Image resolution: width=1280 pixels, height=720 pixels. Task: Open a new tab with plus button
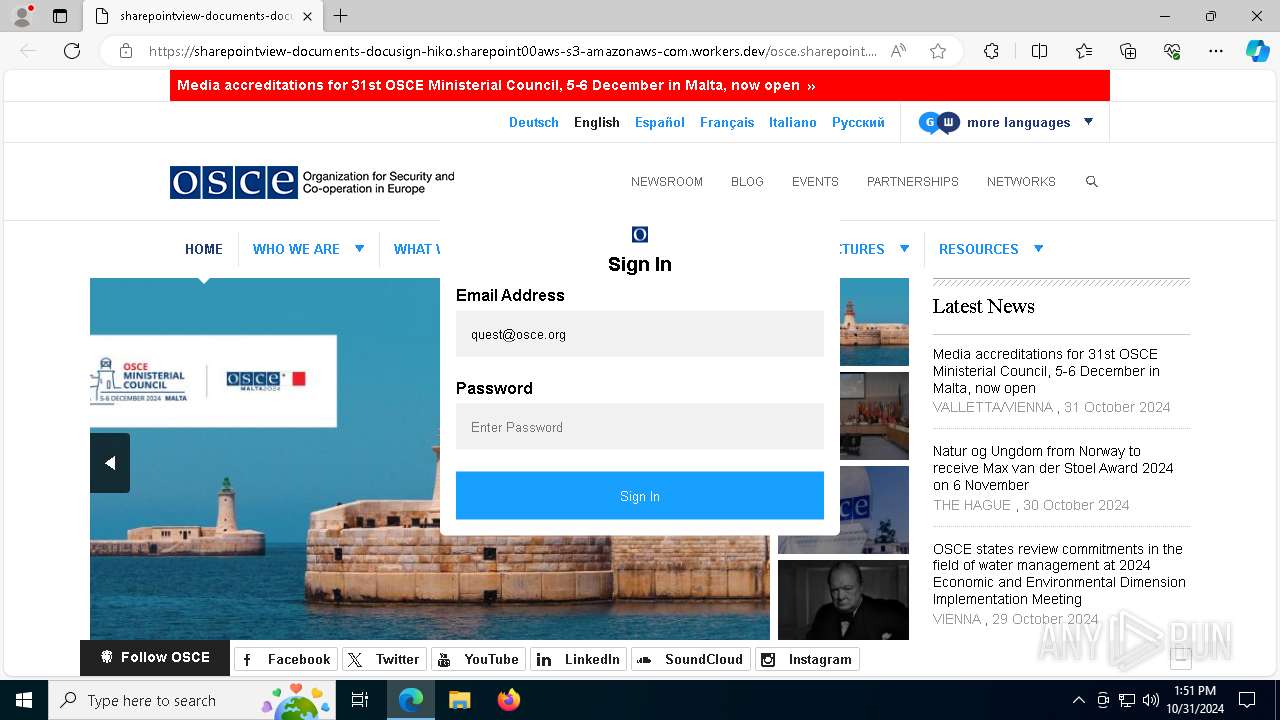point(340,16)
